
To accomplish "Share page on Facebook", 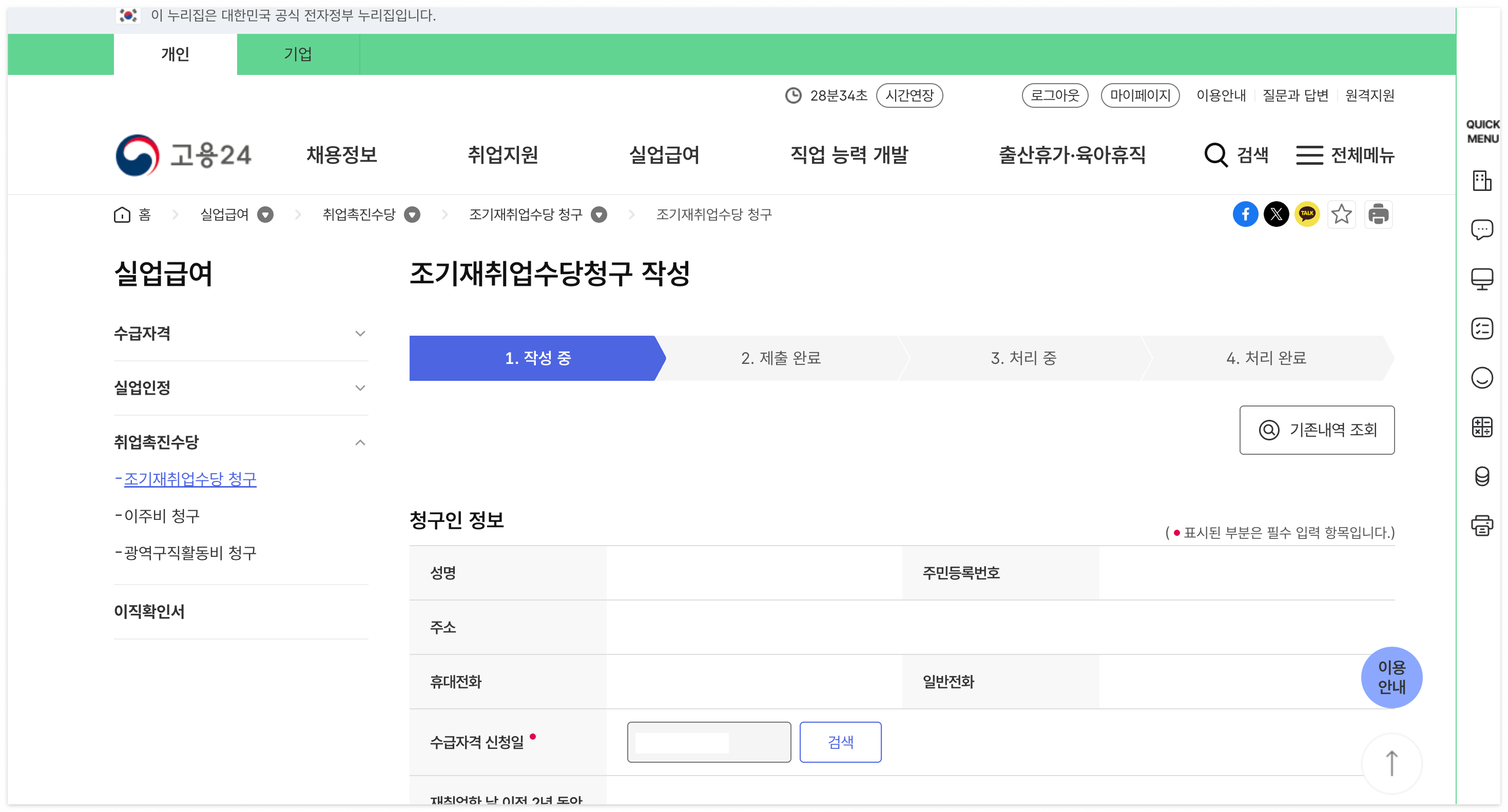I will pos(1245,214).
